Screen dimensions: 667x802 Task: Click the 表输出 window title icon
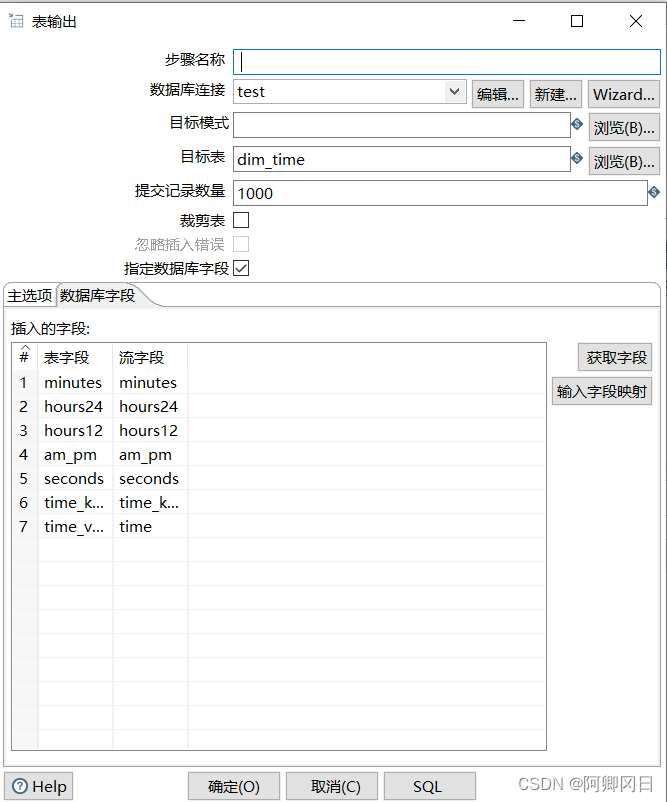[x=16, y=21]
